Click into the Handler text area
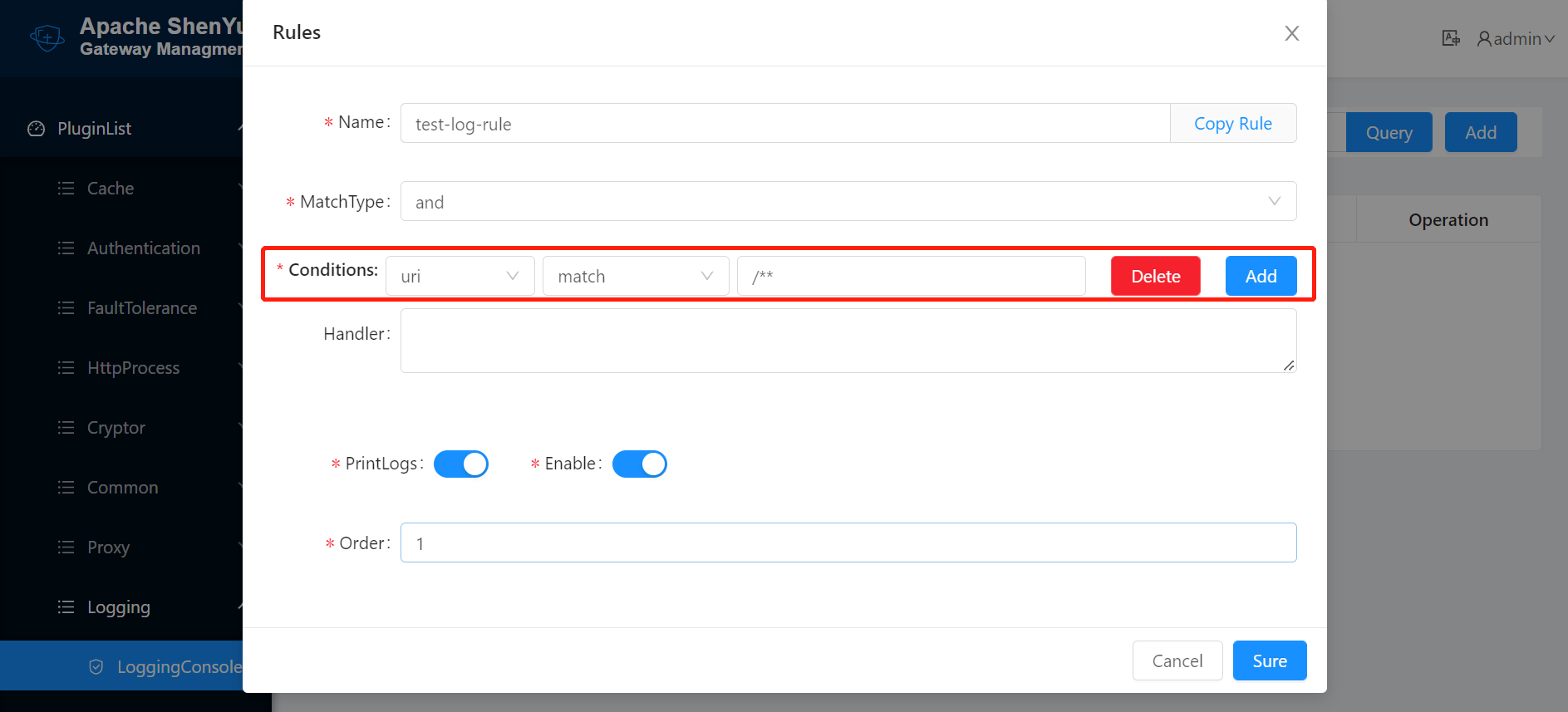 (x=848, y=341)
